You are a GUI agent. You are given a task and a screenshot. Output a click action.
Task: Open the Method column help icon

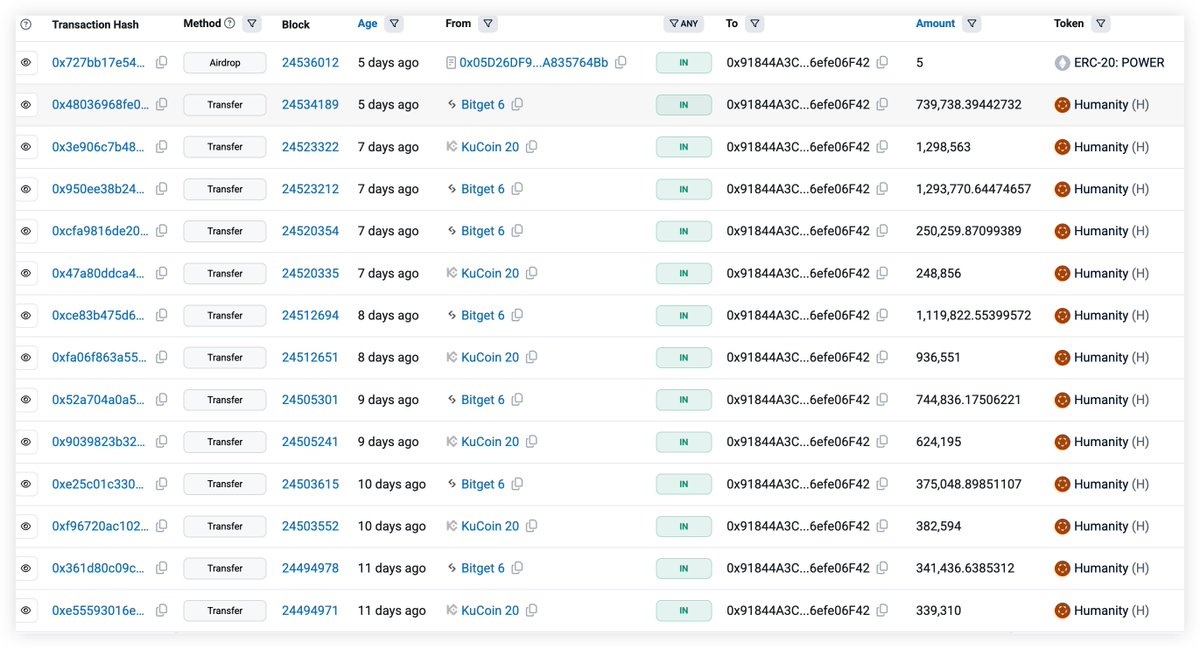coord(230,23)
